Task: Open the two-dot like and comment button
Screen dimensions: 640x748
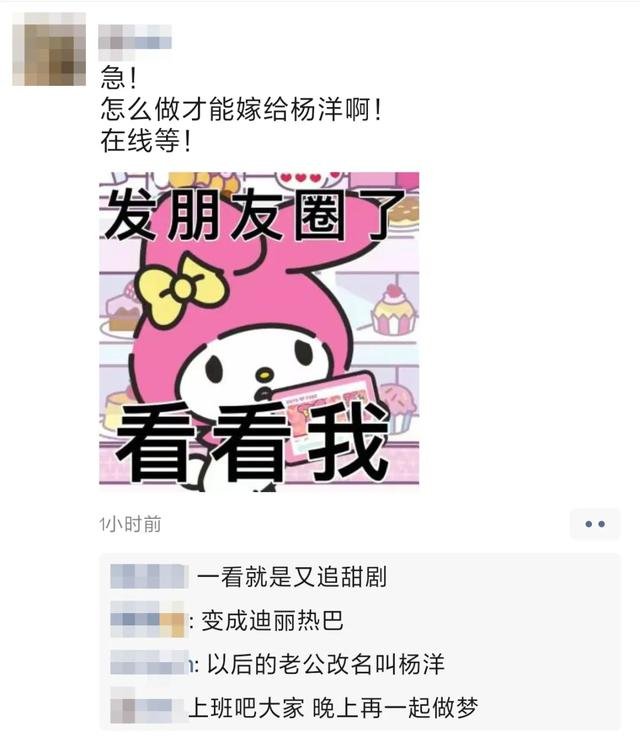Action: point(595,524)
